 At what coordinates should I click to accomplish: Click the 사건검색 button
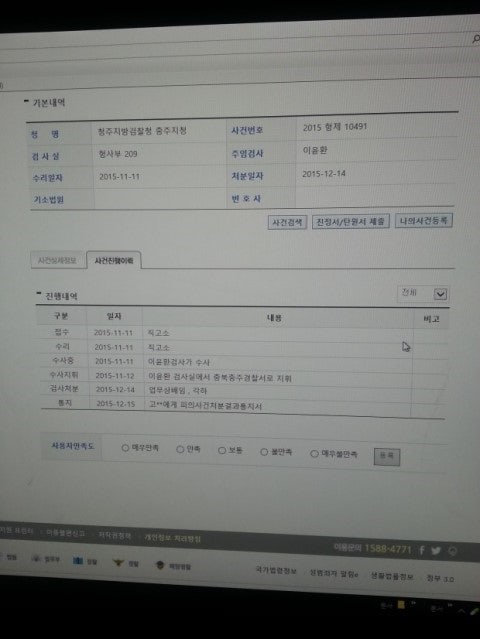click(x=287, y=223)
